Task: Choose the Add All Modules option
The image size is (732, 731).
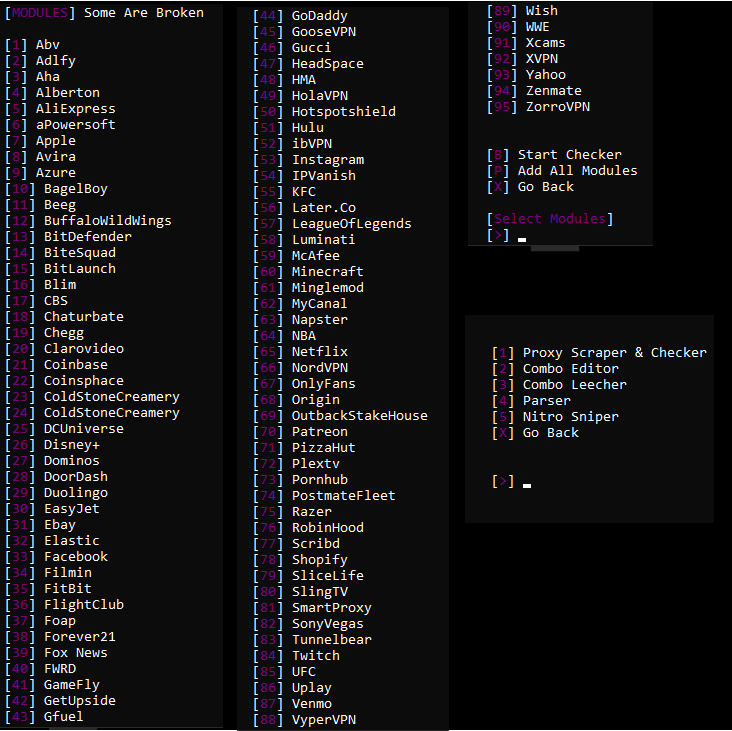Action: [x=562, y=170]
